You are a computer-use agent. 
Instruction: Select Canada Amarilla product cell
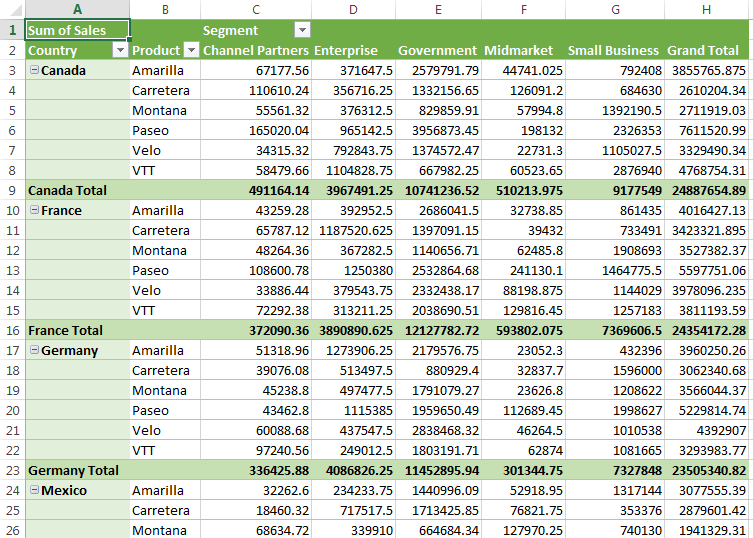tap(165, 70)
